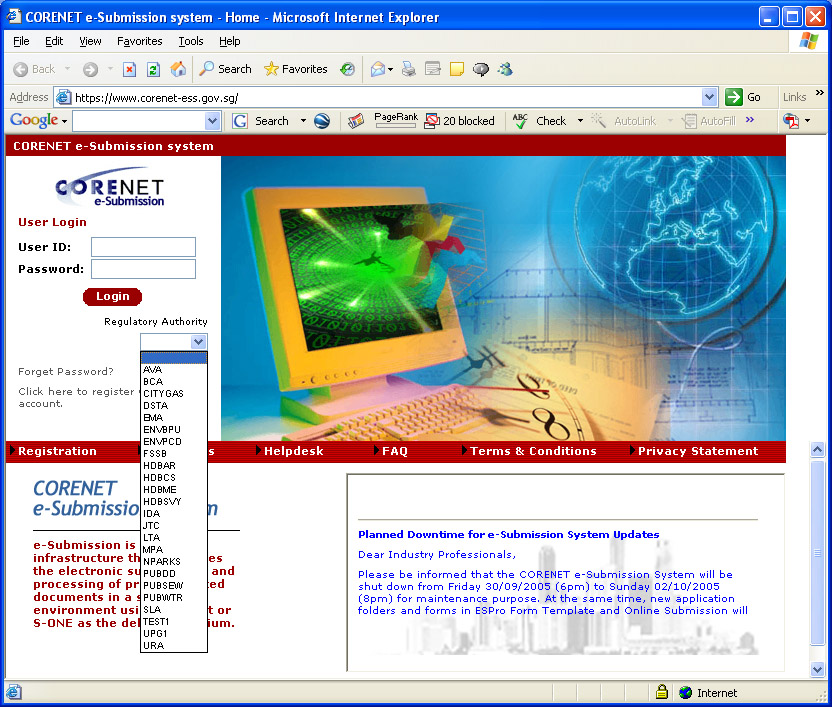This screenshot has width=832, height=707.
Task: Refresh the page using green arrows icon
Action: (153, 69)
